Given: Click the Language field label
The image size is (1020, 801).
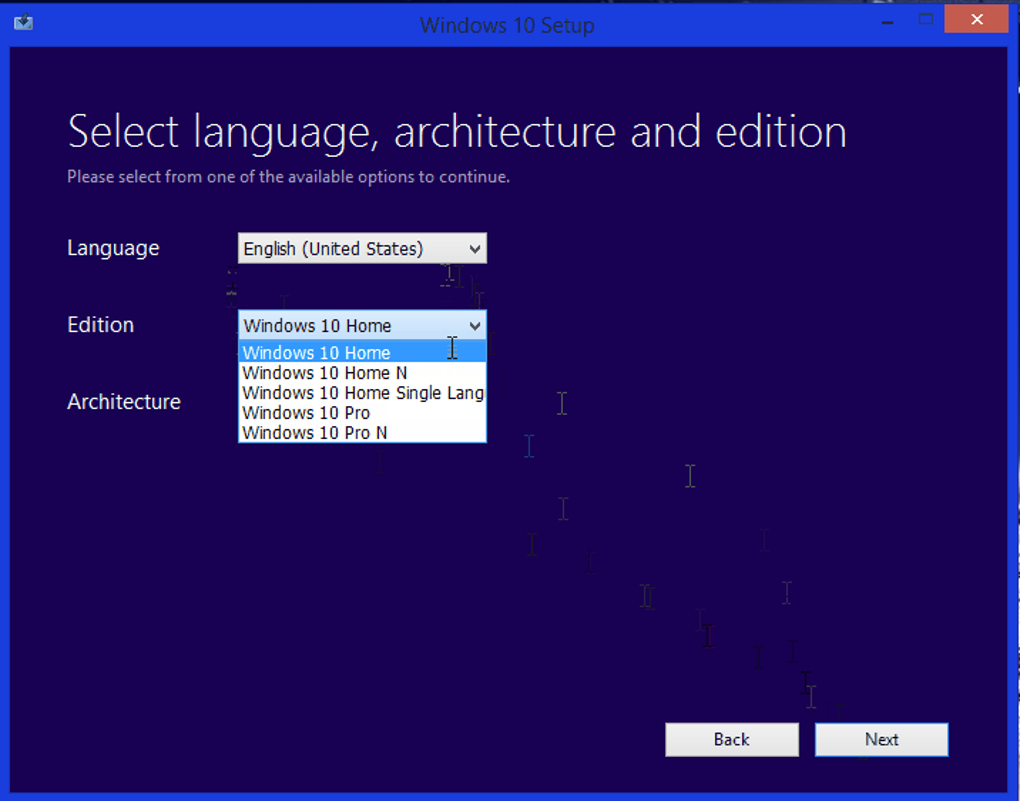Looking at the screenshot, I should click(113, 249).
